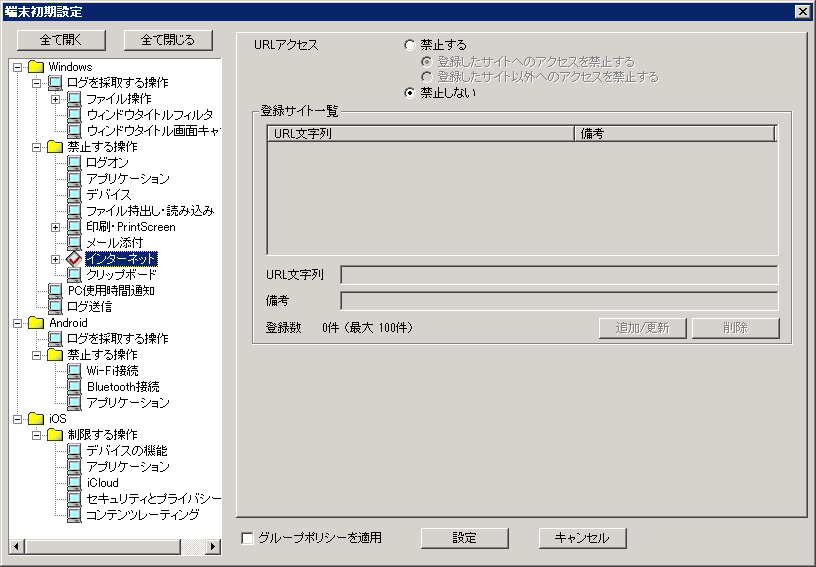Select the 禁止しない radio button

click(x=410, y=94)
